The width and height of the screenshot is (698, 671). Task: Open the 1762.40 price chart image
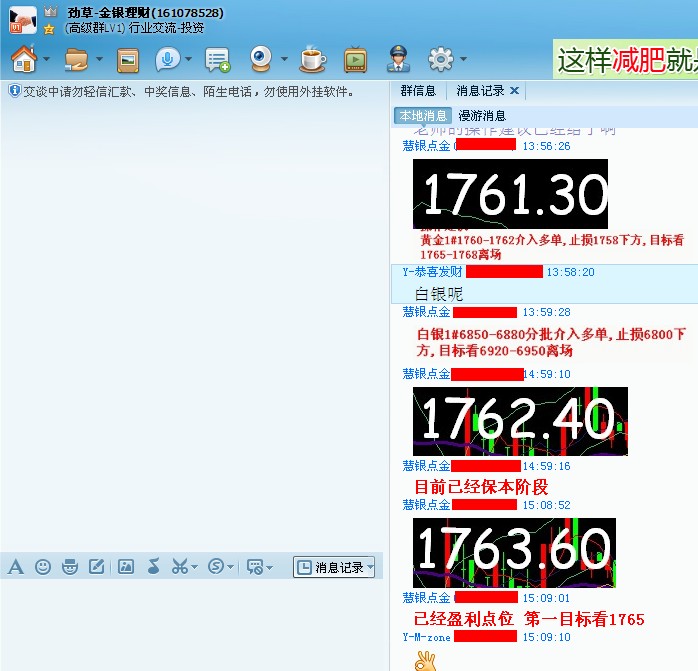pyautogui.click(x=520, y=421)
